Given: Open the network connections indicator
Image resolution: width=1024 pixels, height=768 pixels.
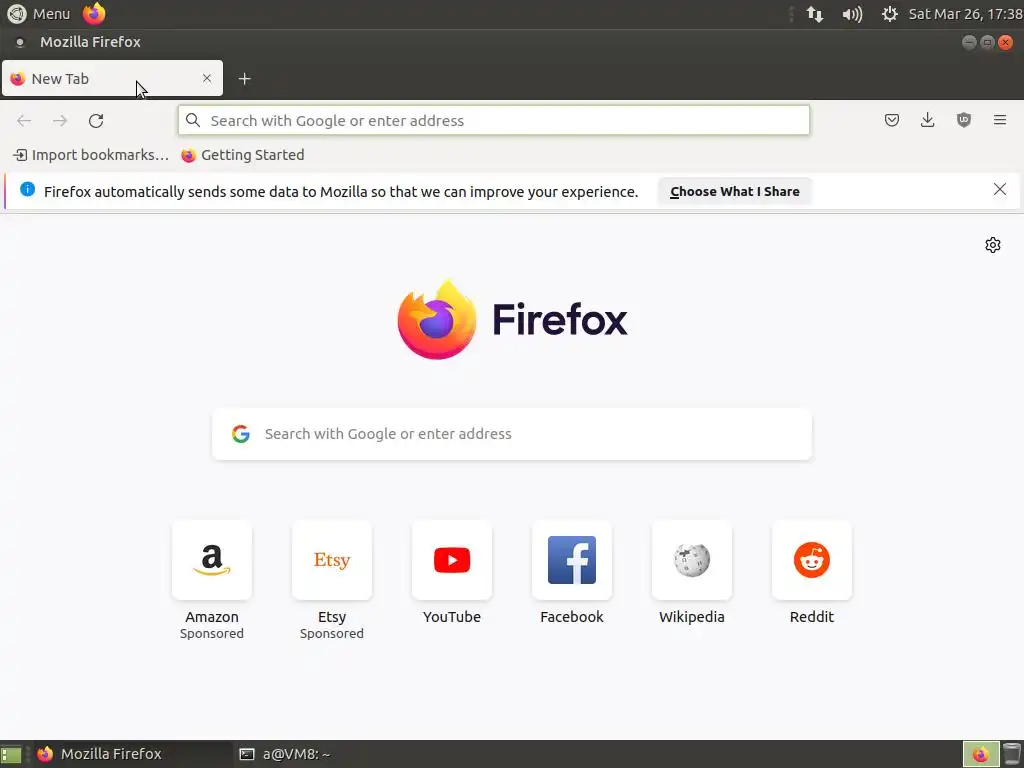Looking at the screenshot, I should tap(814, 14).
